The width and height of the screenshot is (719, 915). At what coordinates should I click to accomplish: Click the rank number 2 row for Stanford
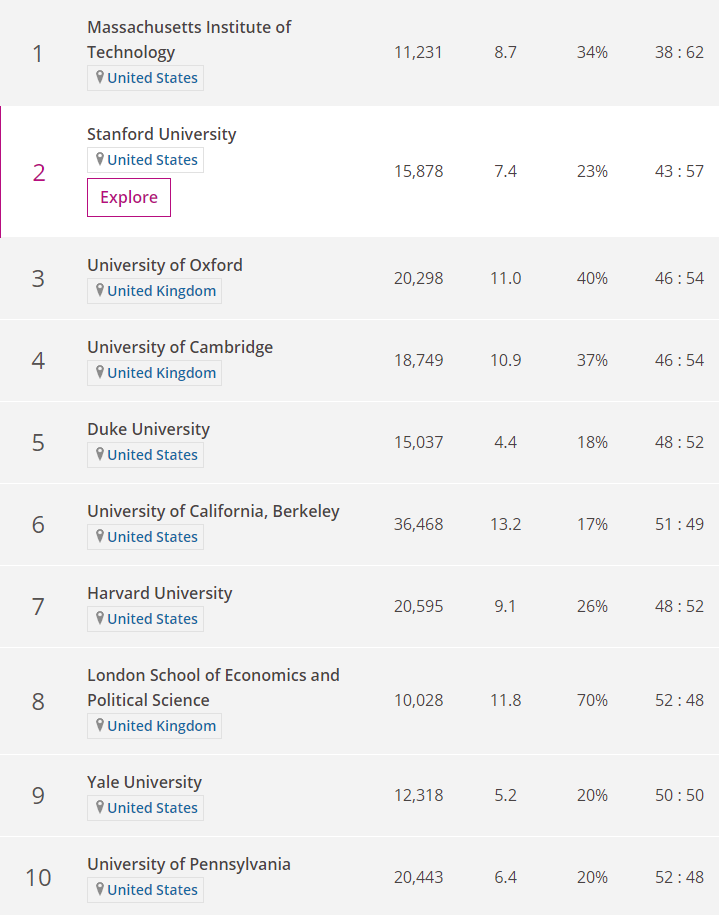(x=38, y=172)
